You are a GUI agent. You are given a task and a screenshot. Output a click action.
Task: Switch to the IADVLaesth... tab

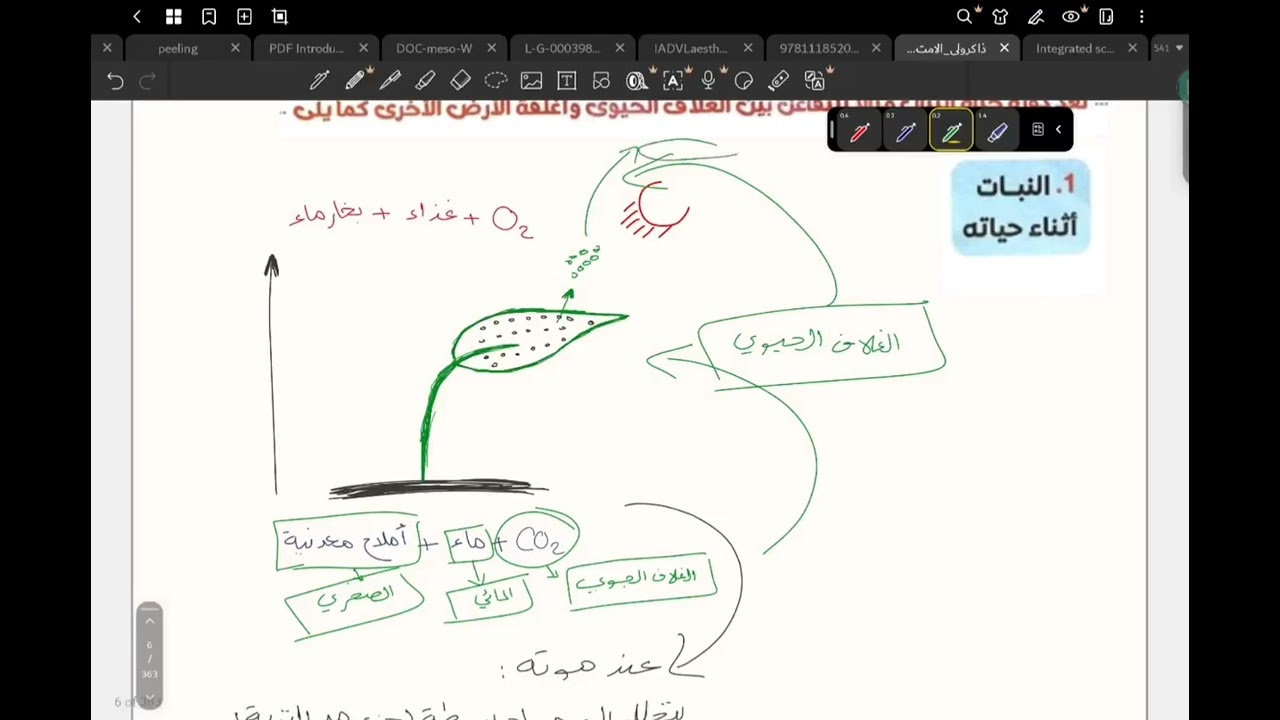pyautogui.click(x=690, y=48)
